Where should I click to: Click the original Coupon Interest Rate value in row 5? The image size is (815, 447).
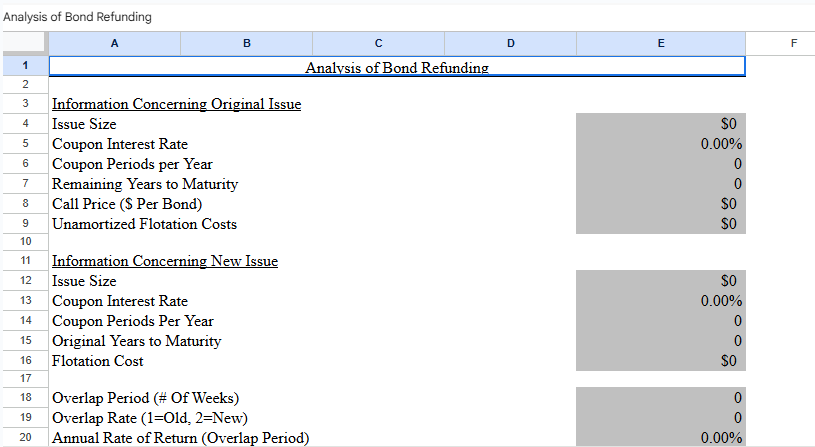[x=660, y=144]
